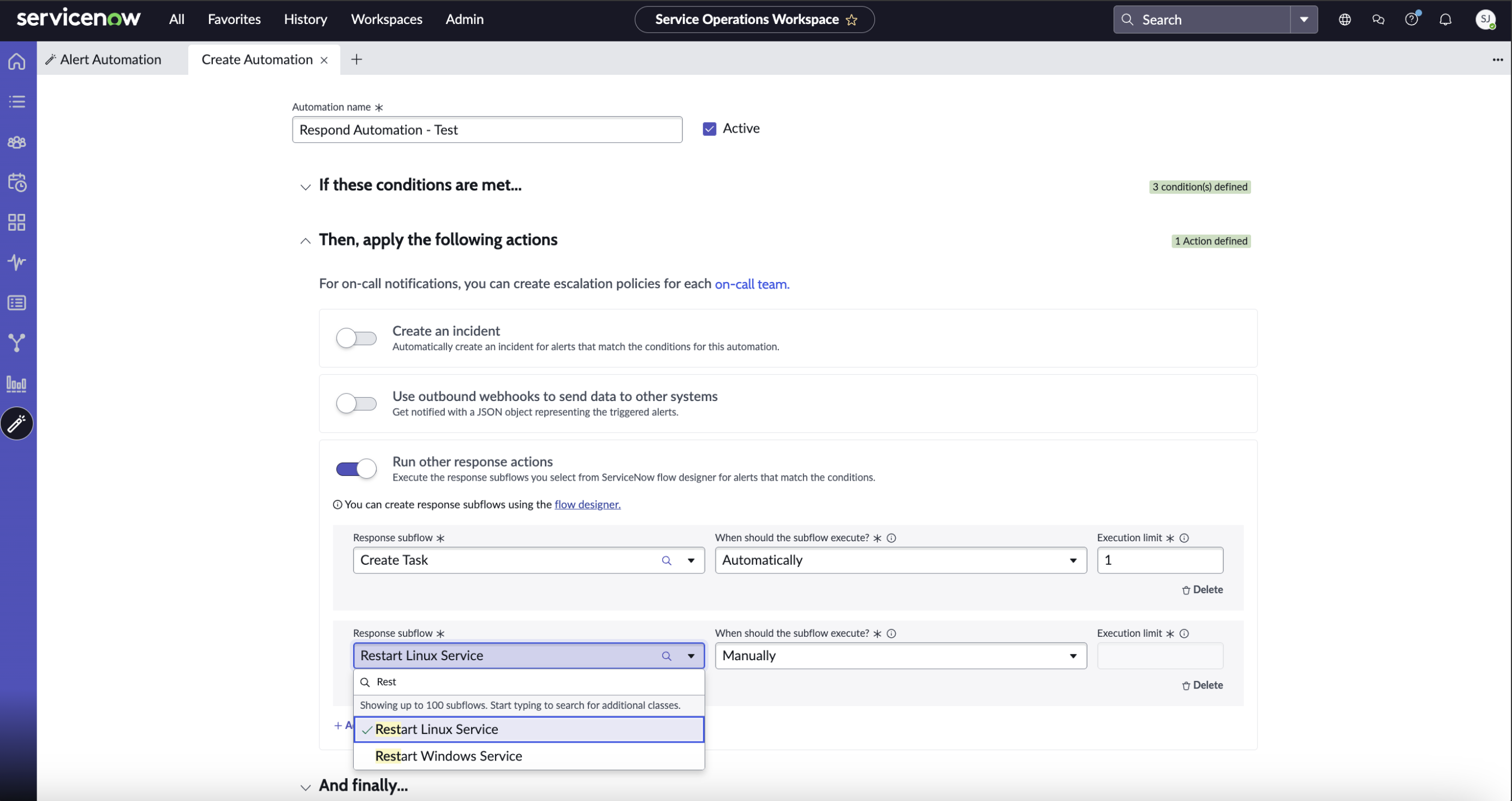Viewport: 1512px width, 801px height.
Task: Switch to the Alert Automation tab
Action: coord(111,59)
